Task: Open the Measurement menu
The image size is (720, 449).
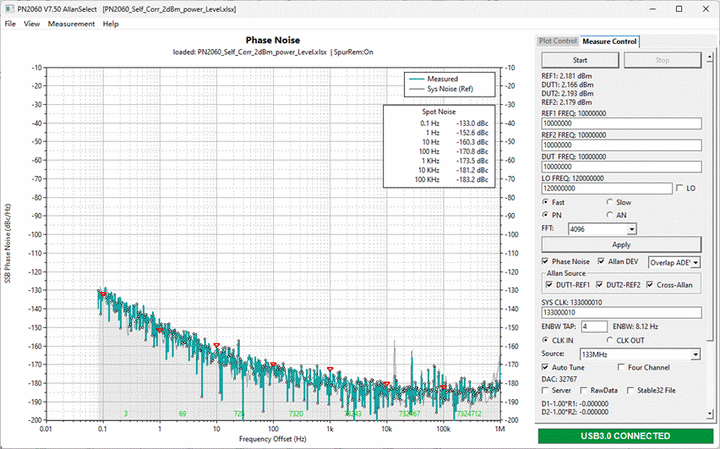Action: click(71, 24)
